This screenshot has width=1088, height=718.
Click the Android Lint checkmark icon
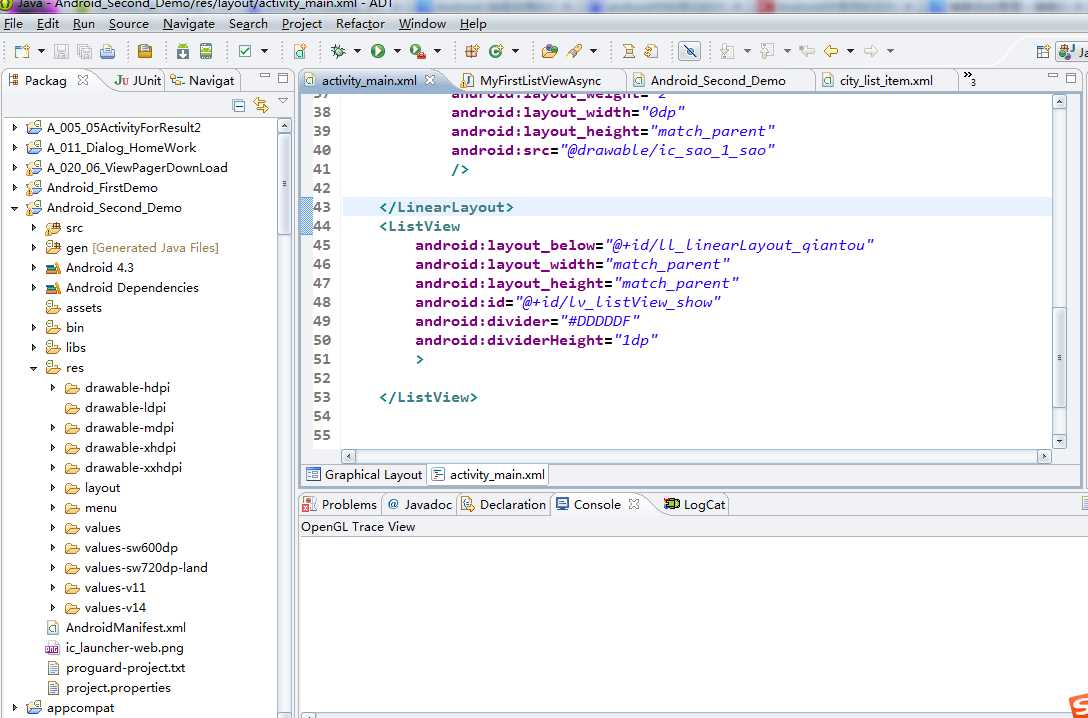245,51
